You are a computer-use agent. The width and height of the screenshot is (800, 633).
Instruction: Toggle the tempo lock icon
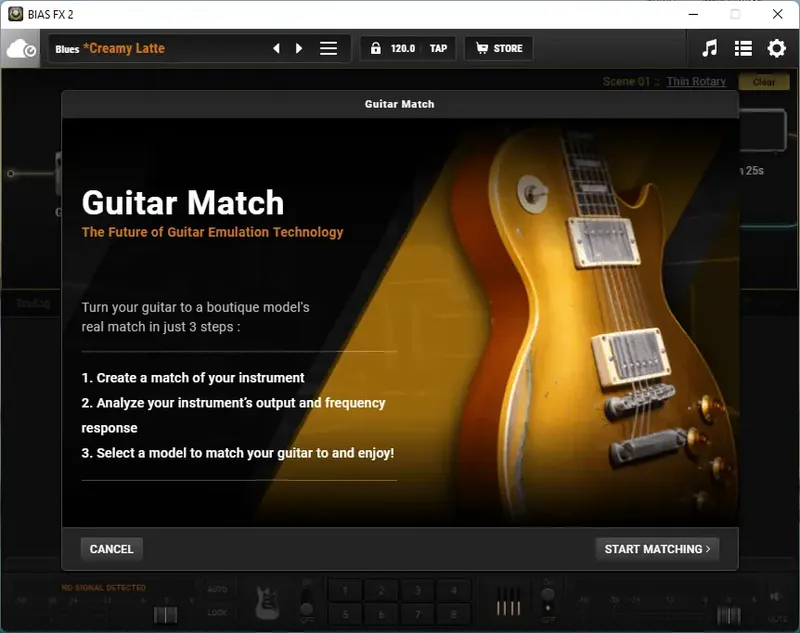click(376, 48)
